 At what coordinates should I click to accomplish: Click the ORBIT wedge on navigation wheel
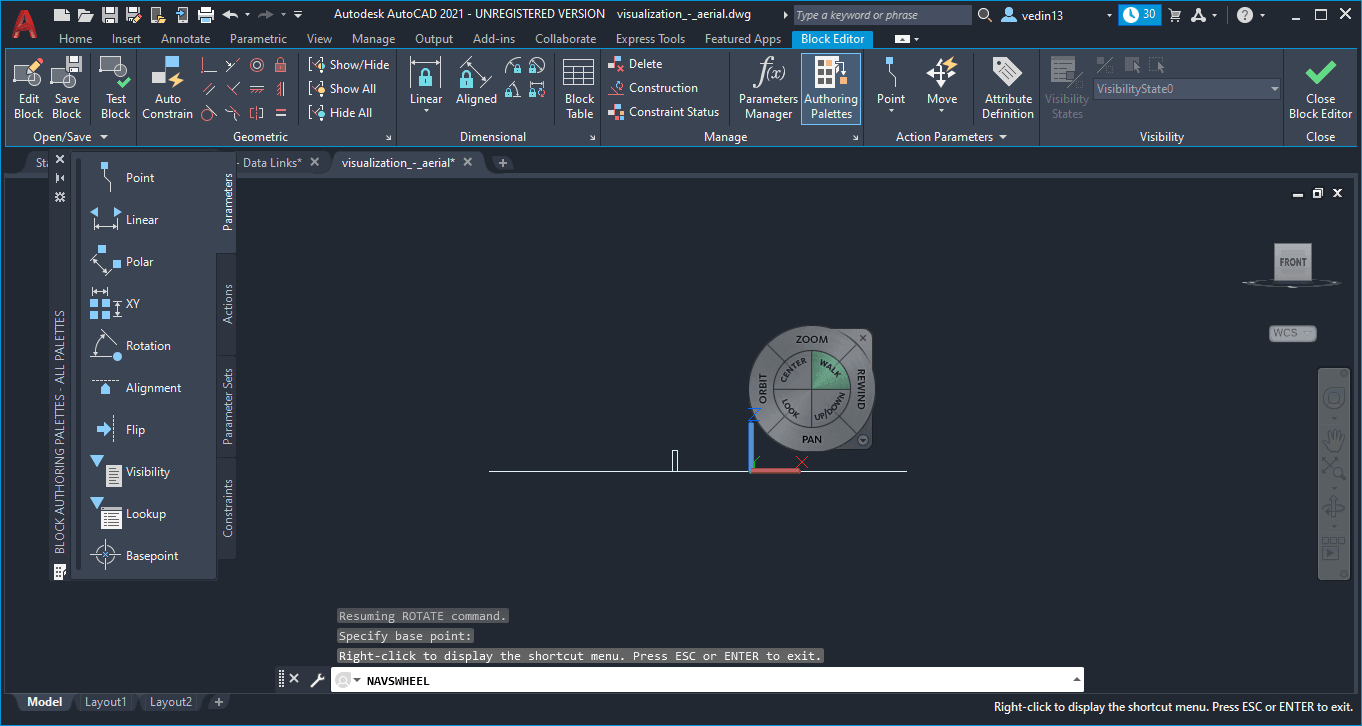pyautogui.click(x=762, y=388)
